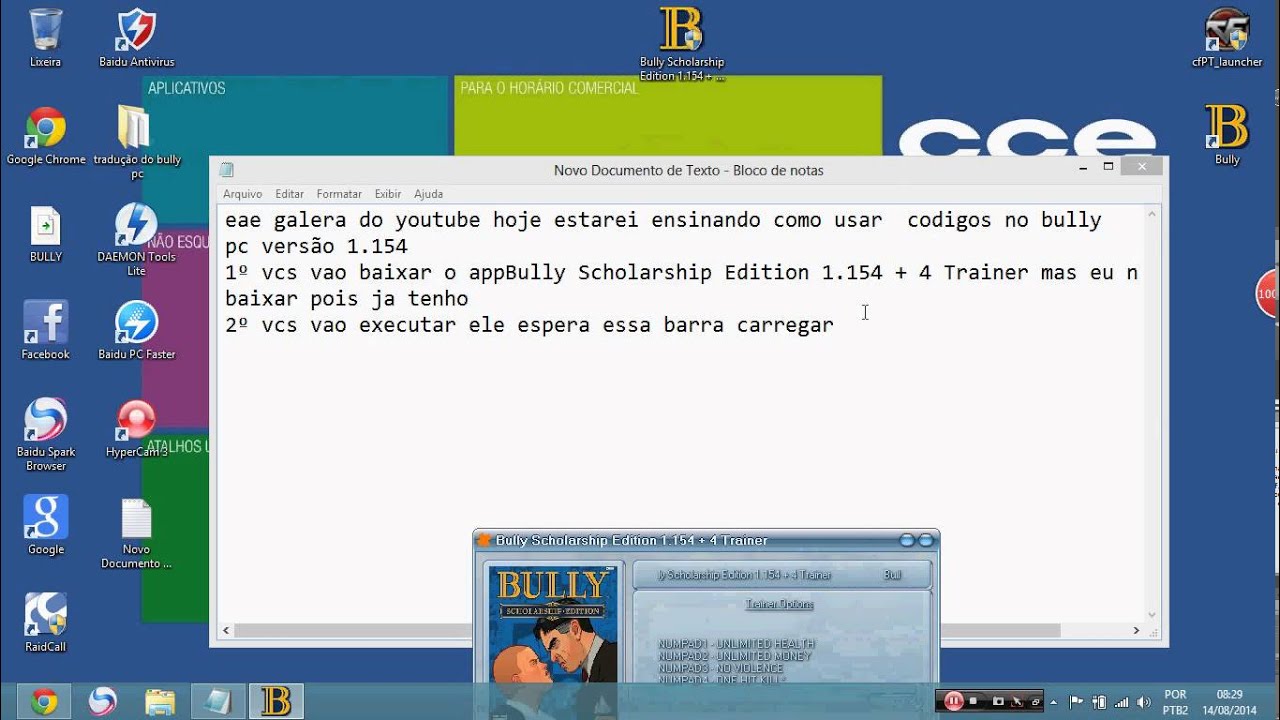Switch to Notepad via the taskbar button
Image resolution: width=1280 pixels, height=720 pixels.
(x=218, y=701)
